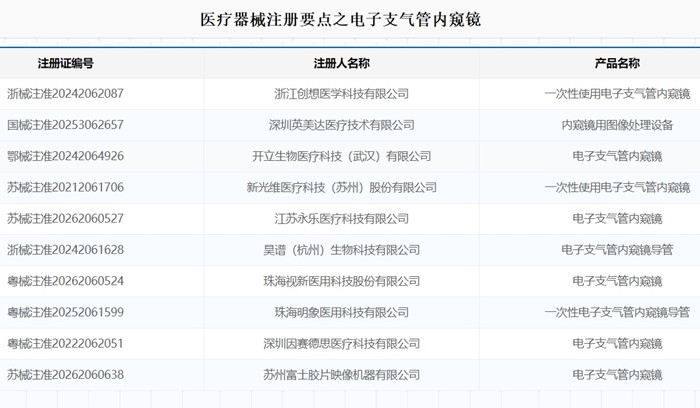Click product 电子支气管内窥镜导管 in 昊谱 row

pos(617,250)
